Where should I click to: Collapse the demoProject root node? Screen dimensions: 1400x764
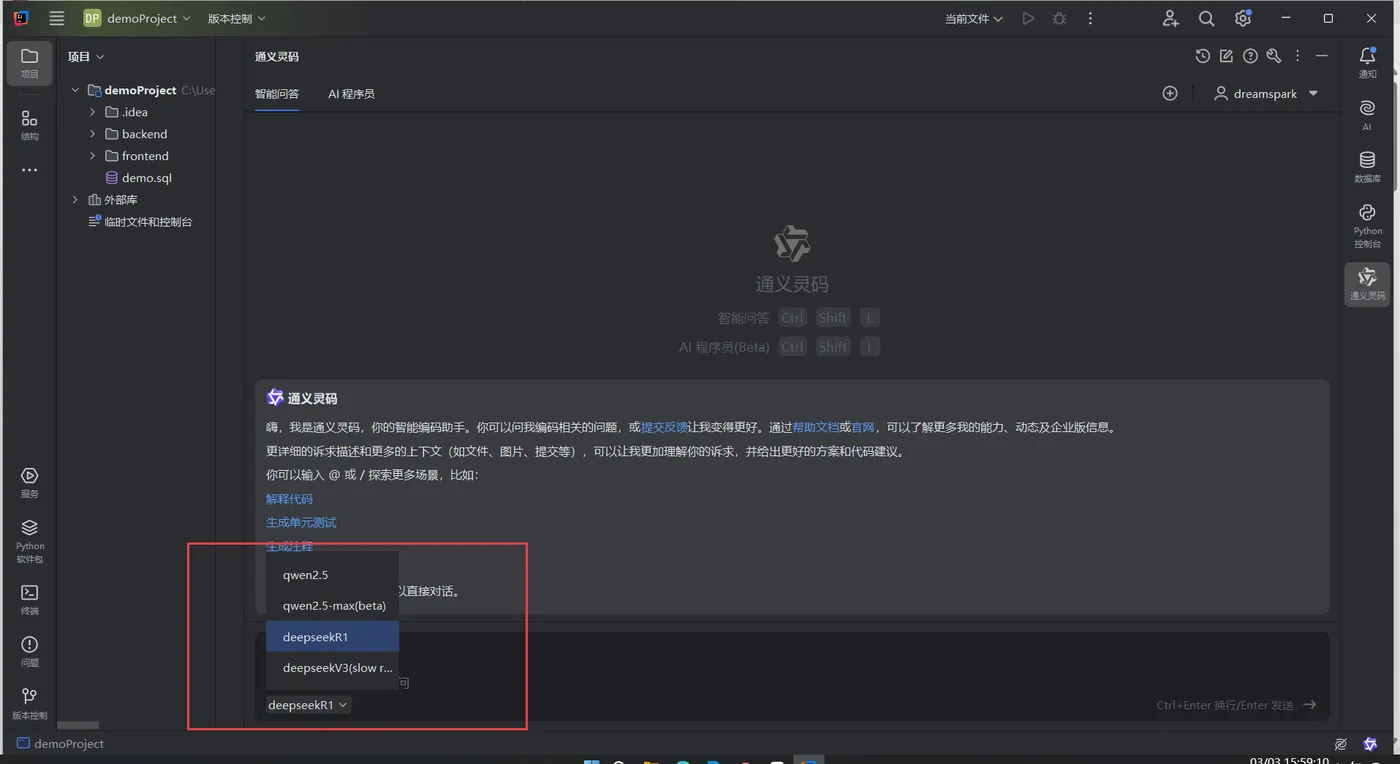click(75, 90)
